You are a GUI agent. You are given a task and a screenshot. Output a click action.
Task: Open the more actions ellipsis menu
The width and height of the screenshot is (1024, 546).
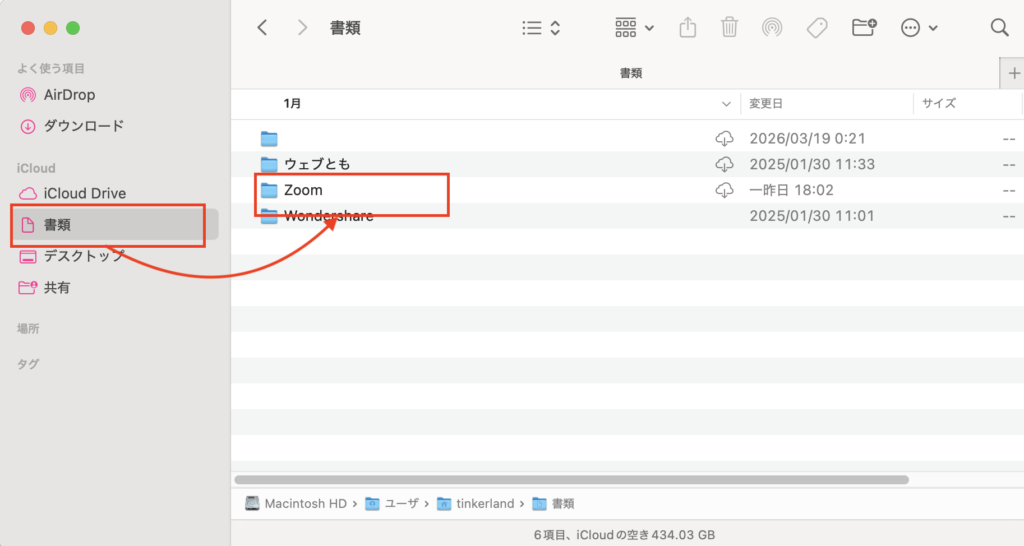918,28
